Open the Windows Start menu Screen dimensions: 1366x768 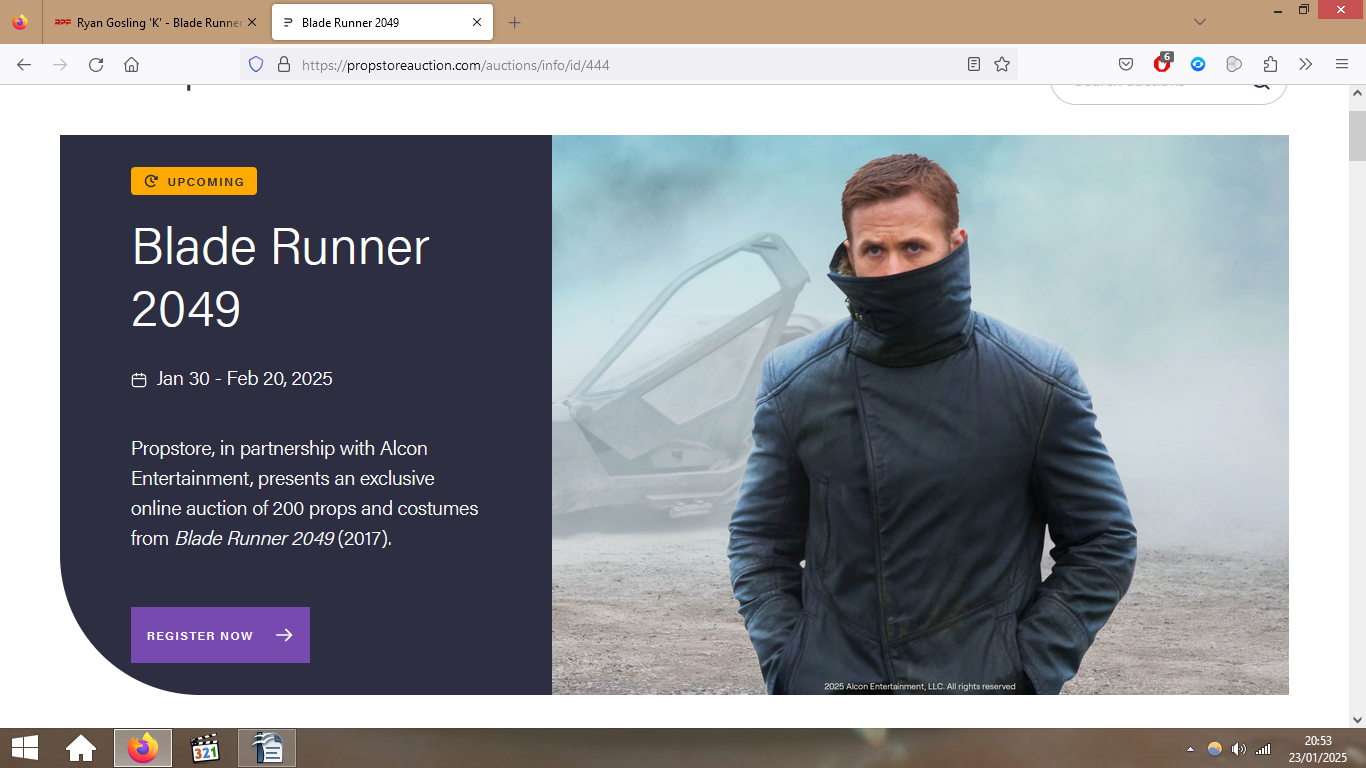tap(24, 748)
